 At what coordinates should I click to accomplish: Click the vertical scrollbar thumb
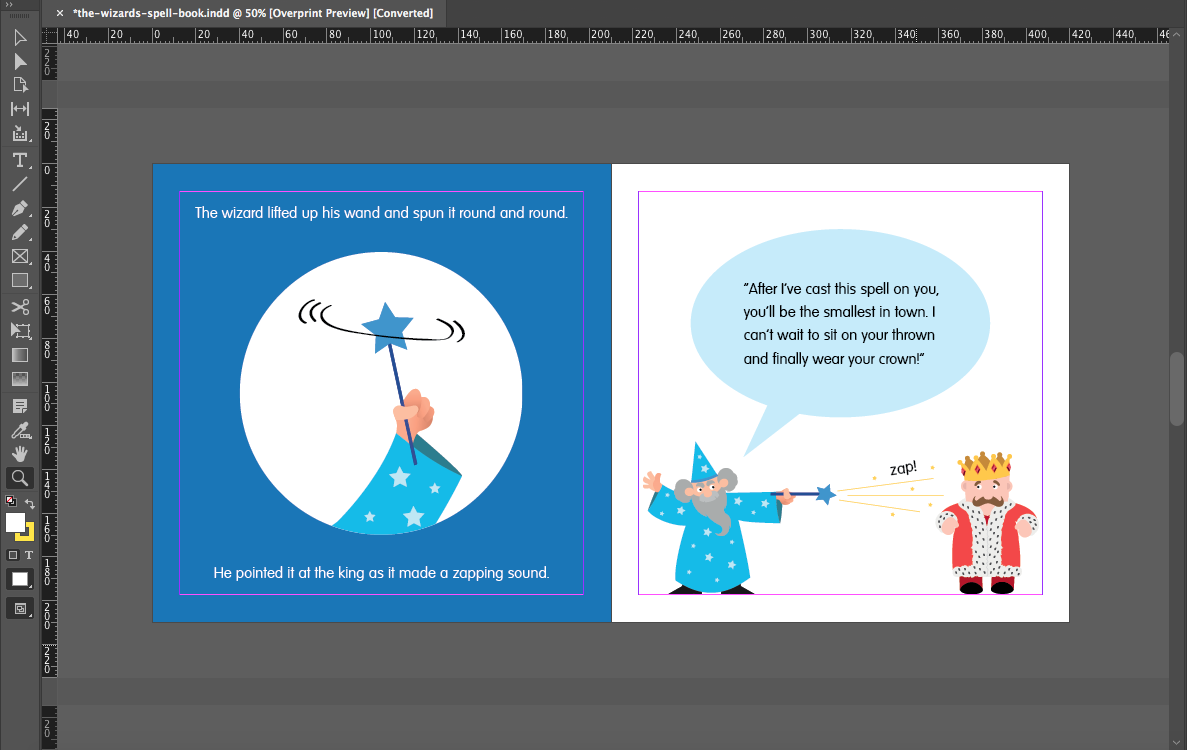pos(1177,388)
